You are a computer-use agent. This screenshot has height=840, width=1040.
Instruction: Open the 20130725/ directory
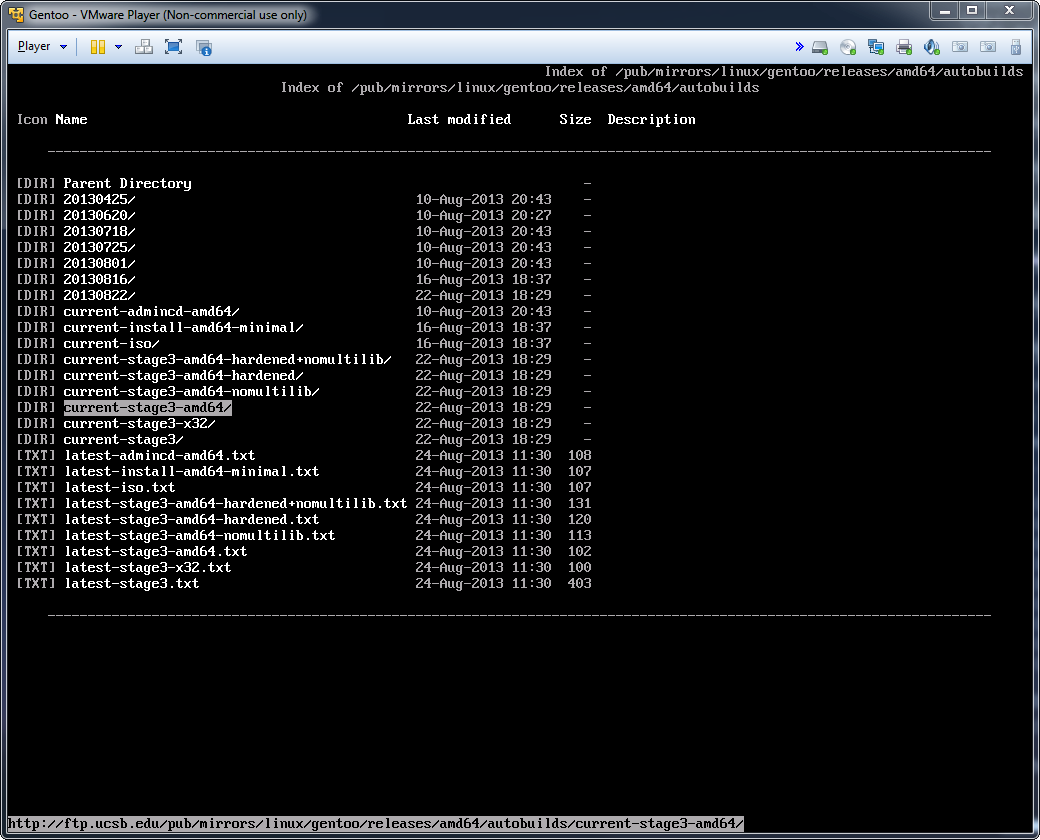[99, 247]
